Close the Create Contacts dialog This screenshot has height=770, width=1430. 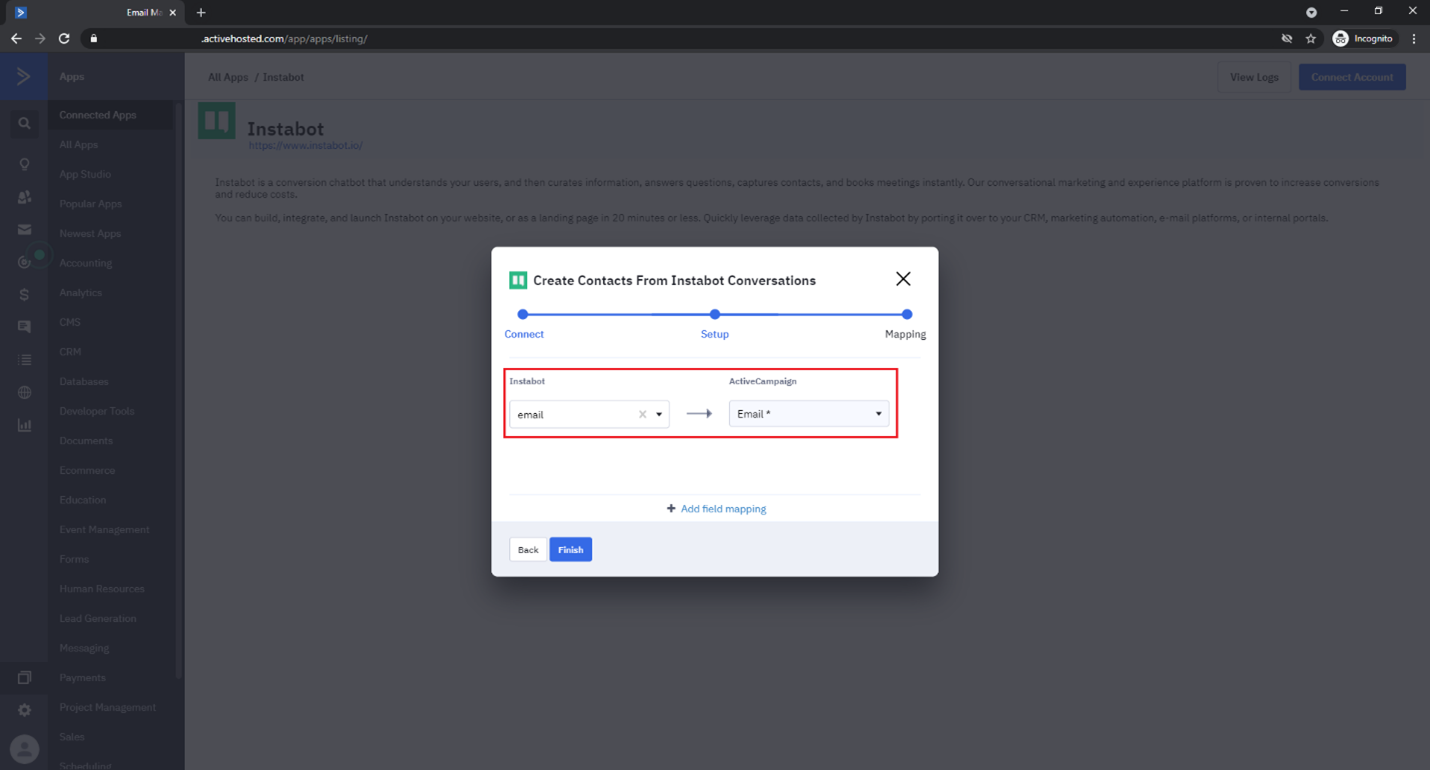[x=903, y=279]
